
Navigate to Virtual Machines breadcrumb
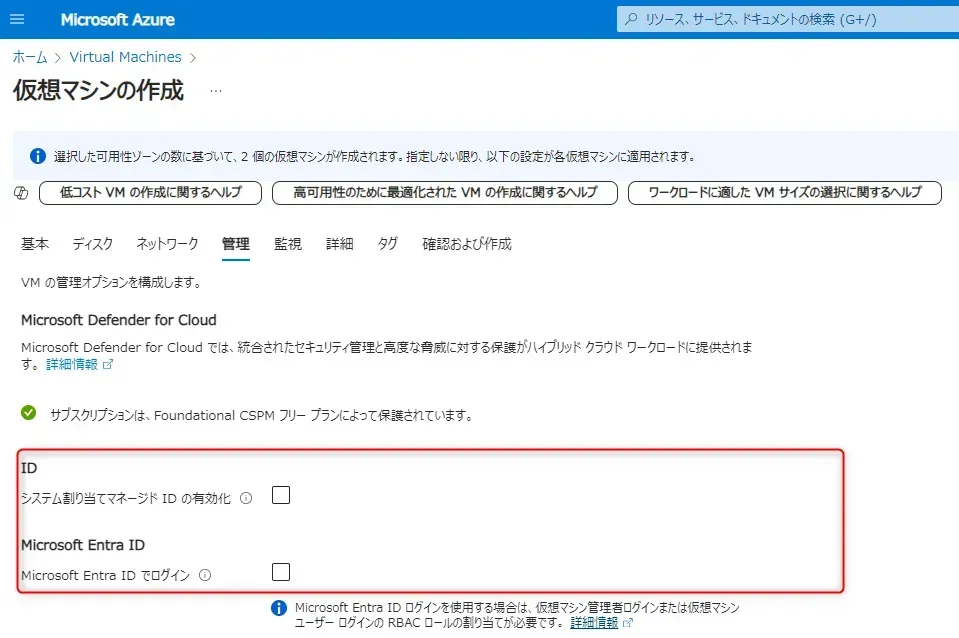point(125,57)
